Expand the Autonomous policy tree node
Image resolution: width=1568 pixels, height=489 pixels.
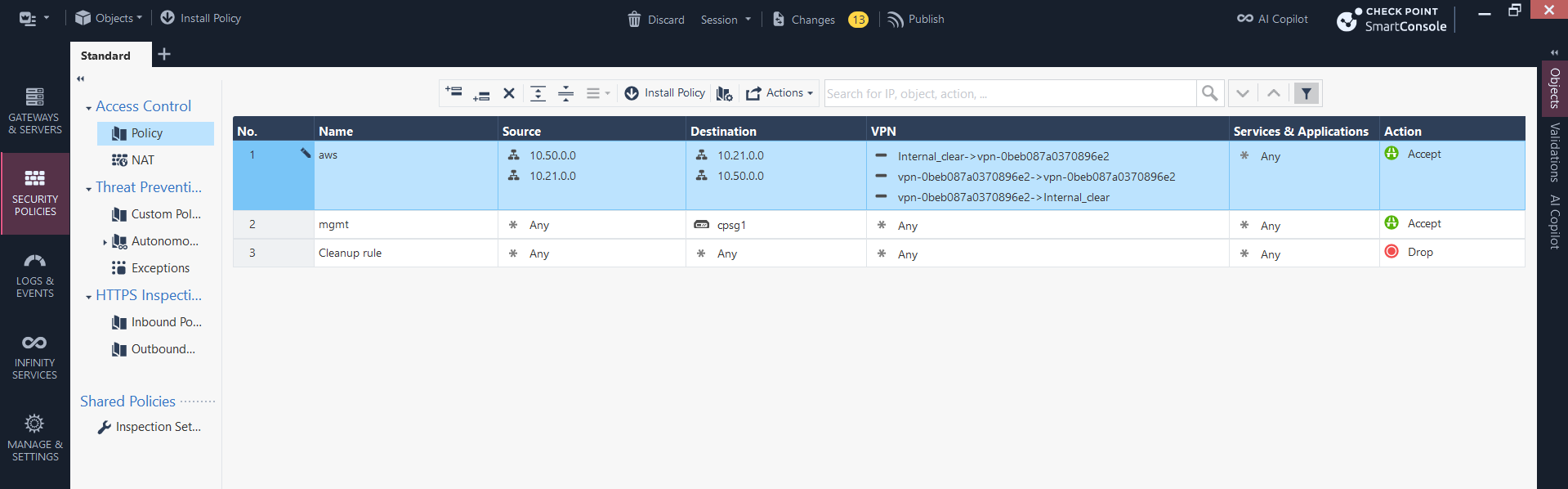[x=105, y=242]
